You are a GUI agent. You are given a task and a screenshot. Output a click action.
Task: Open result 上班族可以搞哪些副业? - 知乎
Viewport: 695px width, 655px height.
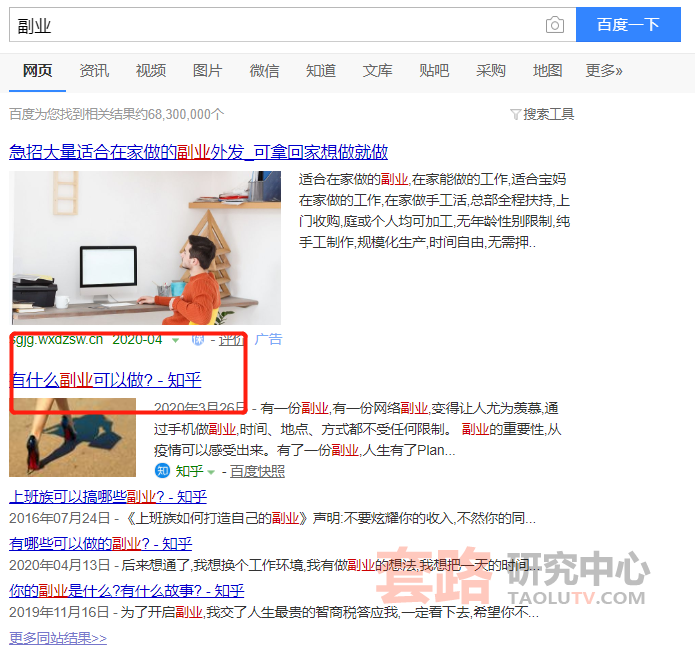point(108,496)
